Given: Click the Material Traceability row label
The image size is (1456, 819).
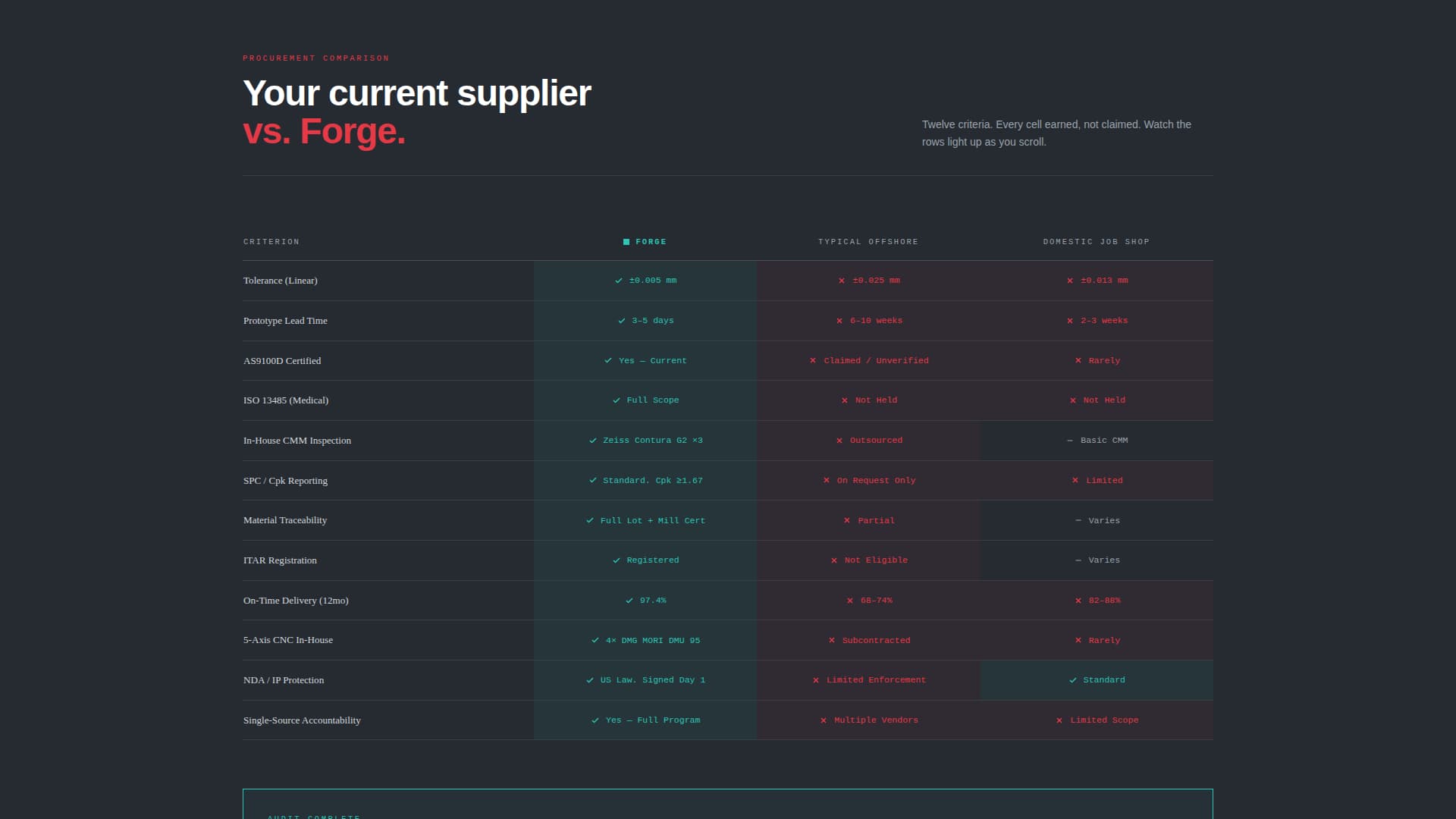Looking at the screenshot, I should pos(284,520).
